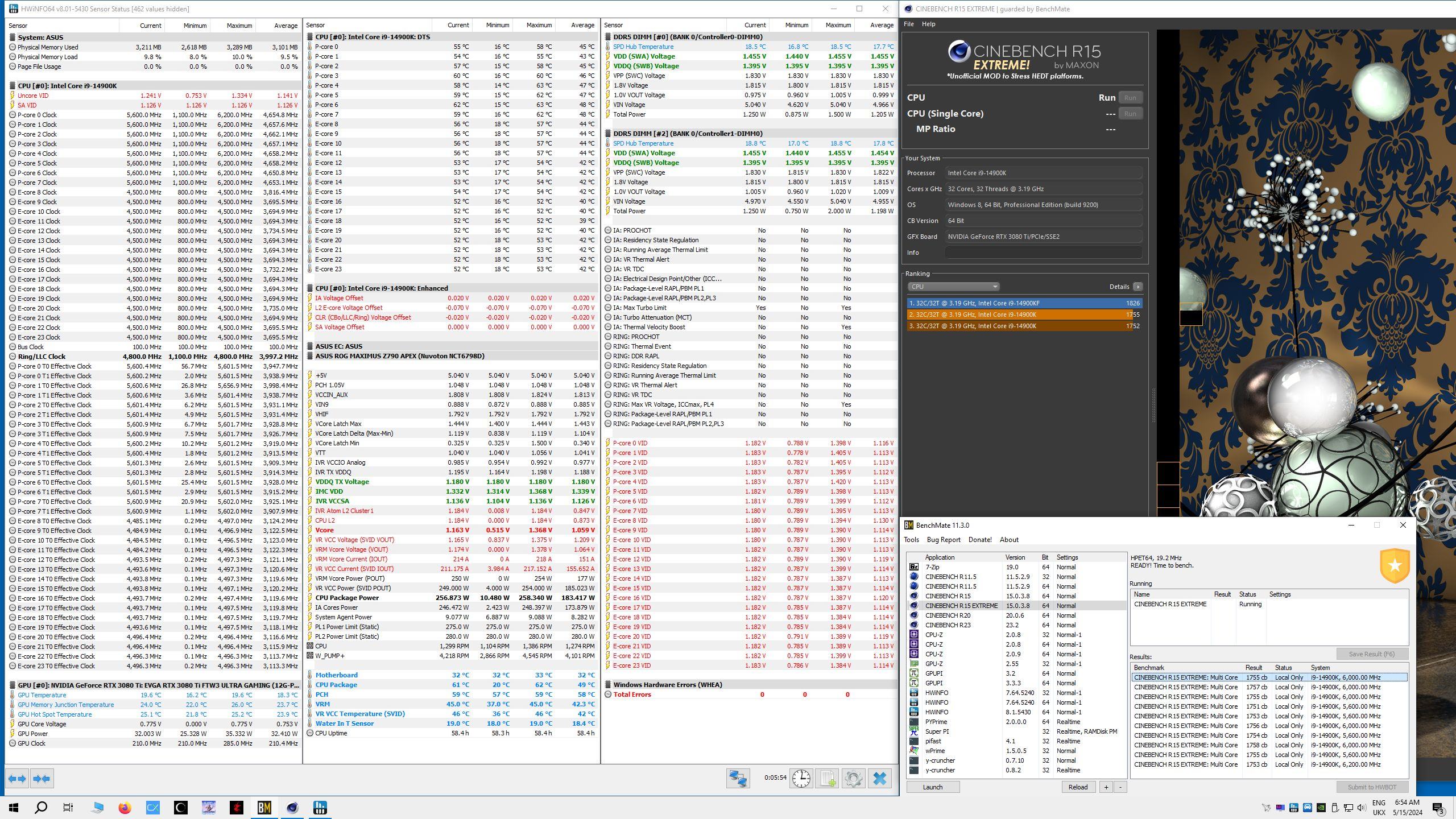Click the blue X close sensors button
This screenshot has width=1456, height=819.
(x=879, y=779)
